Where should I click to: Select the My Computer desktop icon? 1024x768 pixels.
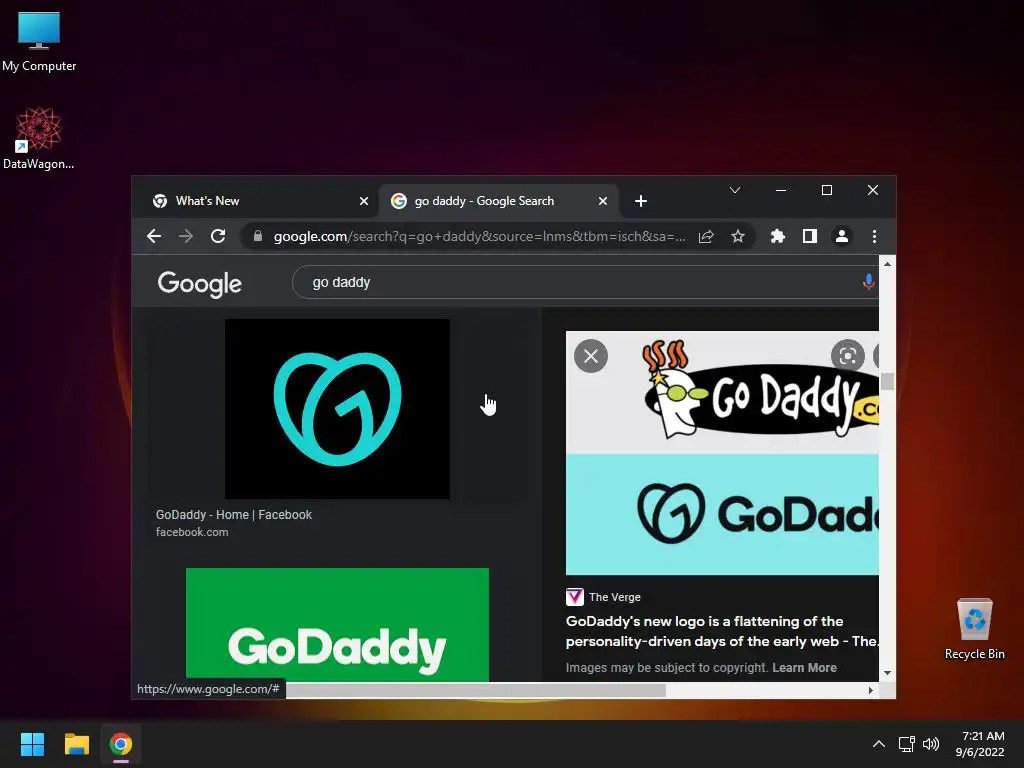(39, 41)
